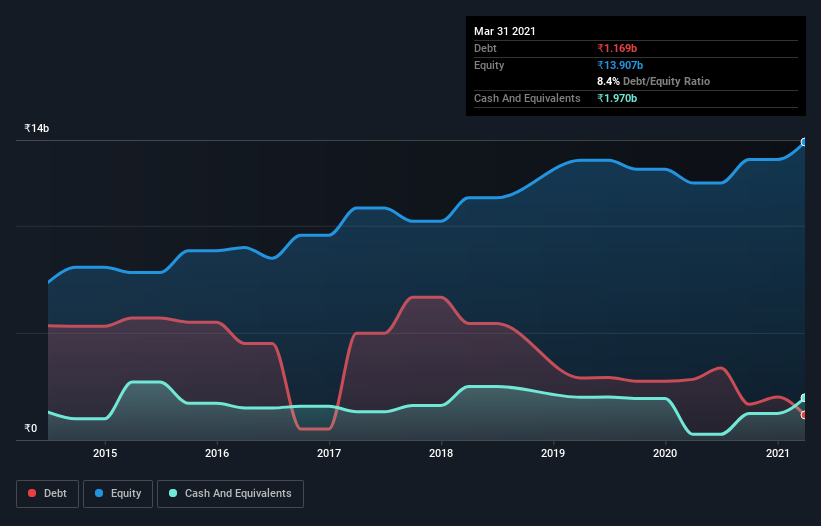Click the ₹14b y-axis label
The height and width of the screenshot is (526, 821).
[37, 128]
